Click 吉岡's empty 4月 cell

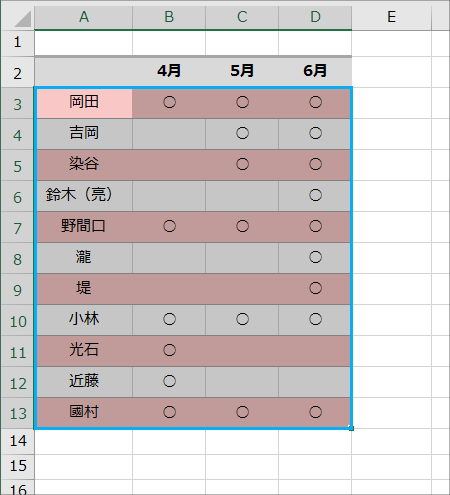tap(169, 134)
